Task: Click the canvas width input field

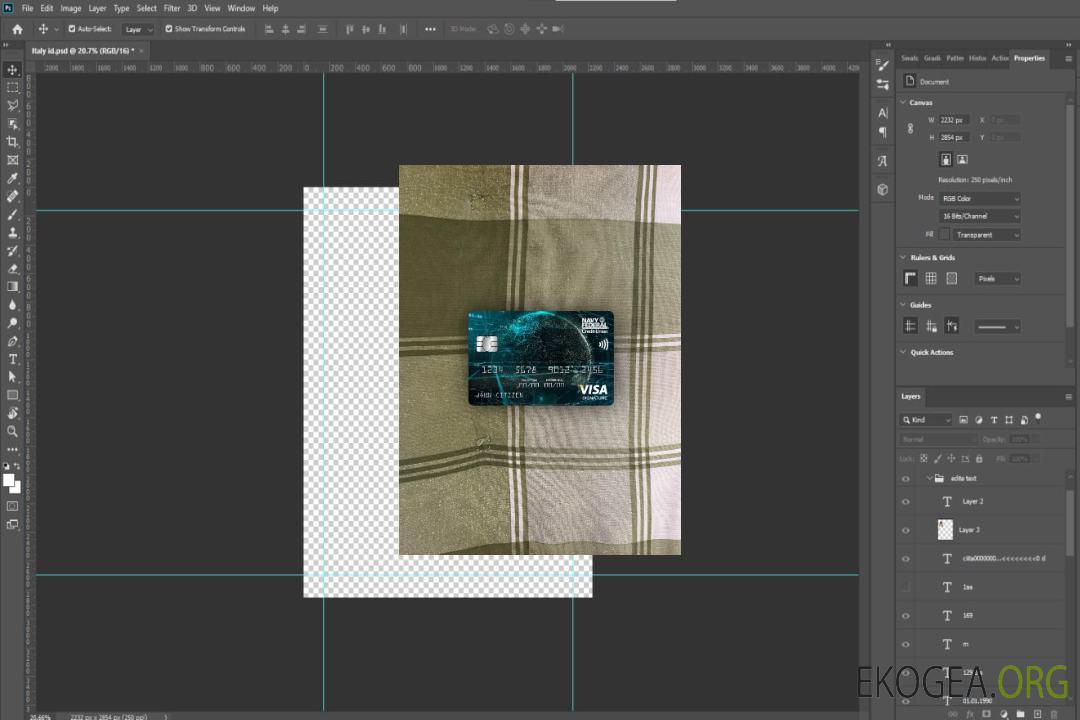Action: [x=954, y=120]
